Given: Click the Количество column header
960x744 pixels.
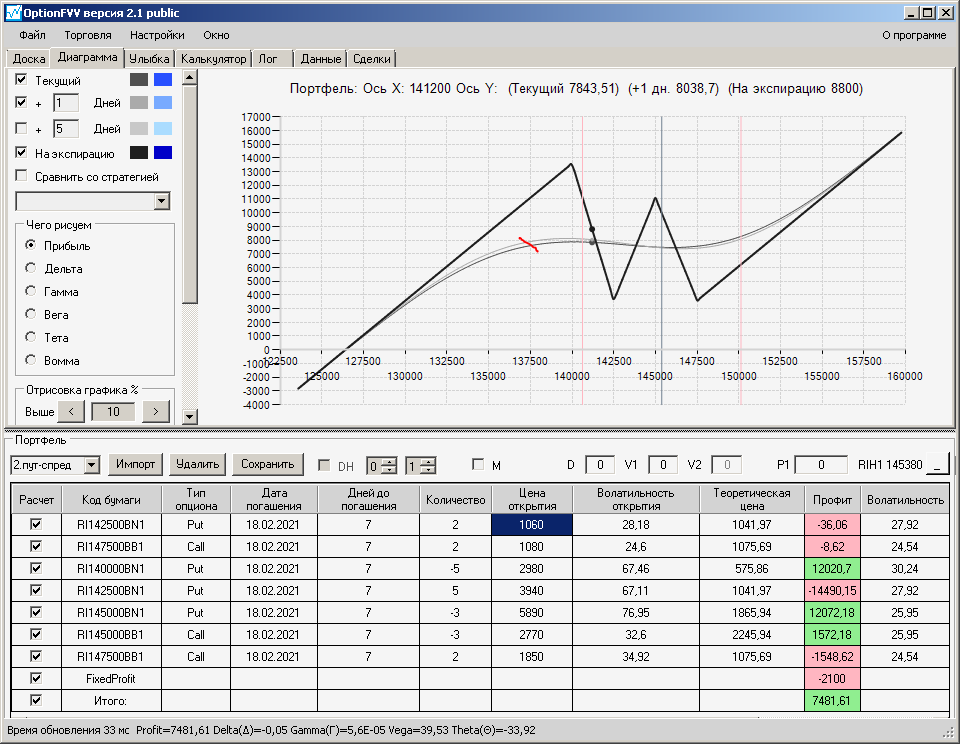Looking at the screenshot, I should coord(456,500).
